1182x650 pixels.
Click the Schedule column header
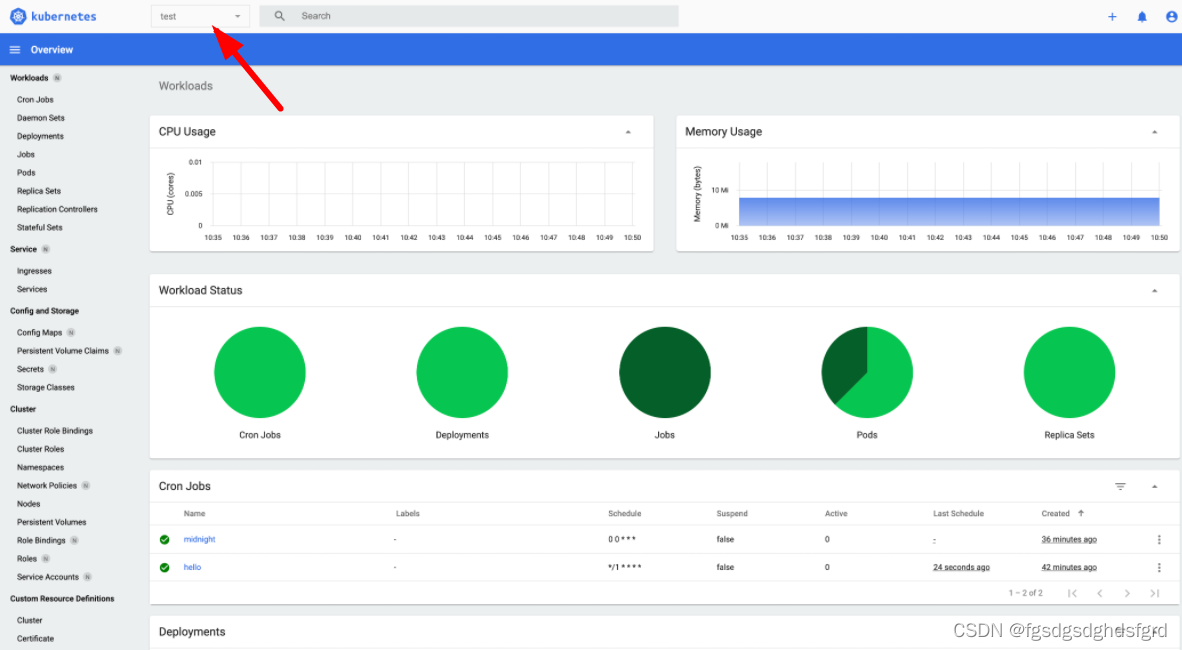(625, 514)
